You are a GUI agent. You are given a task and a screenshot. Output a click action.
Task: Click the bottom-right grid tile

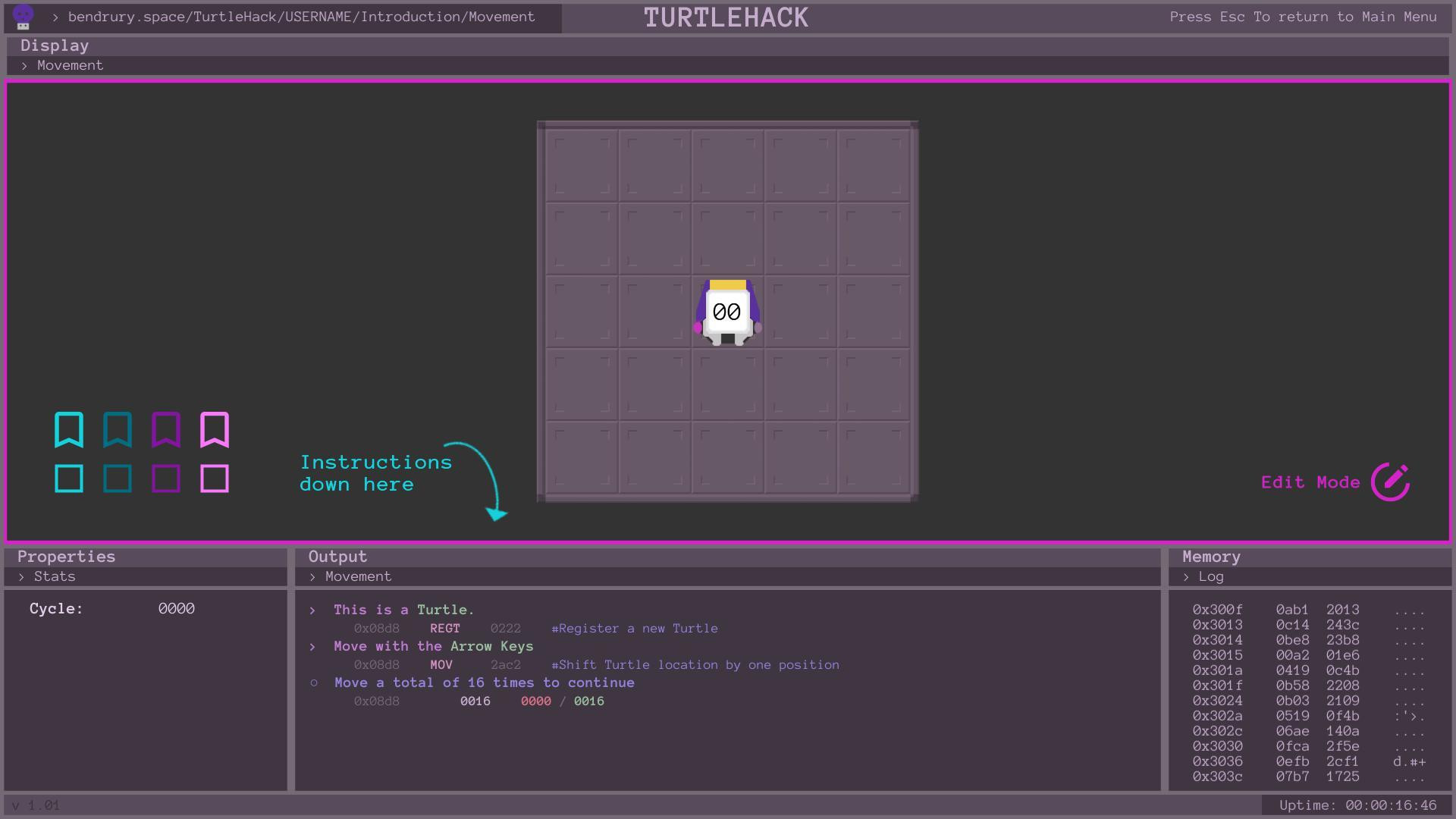[x=873, y=457]
